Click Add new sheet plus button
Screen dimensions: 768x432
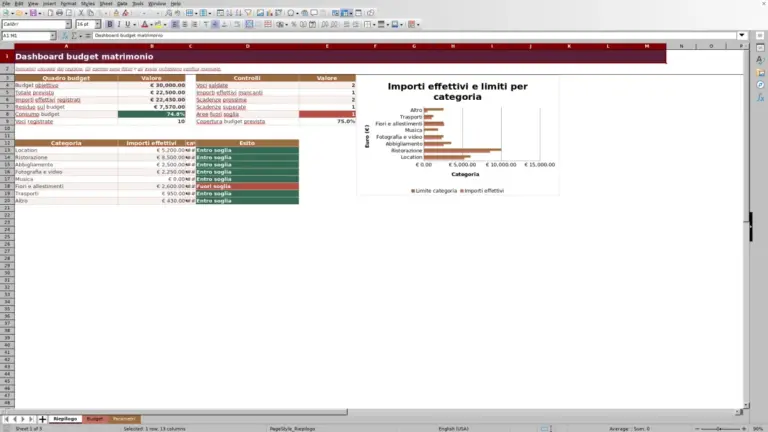(x=42, y=419)
